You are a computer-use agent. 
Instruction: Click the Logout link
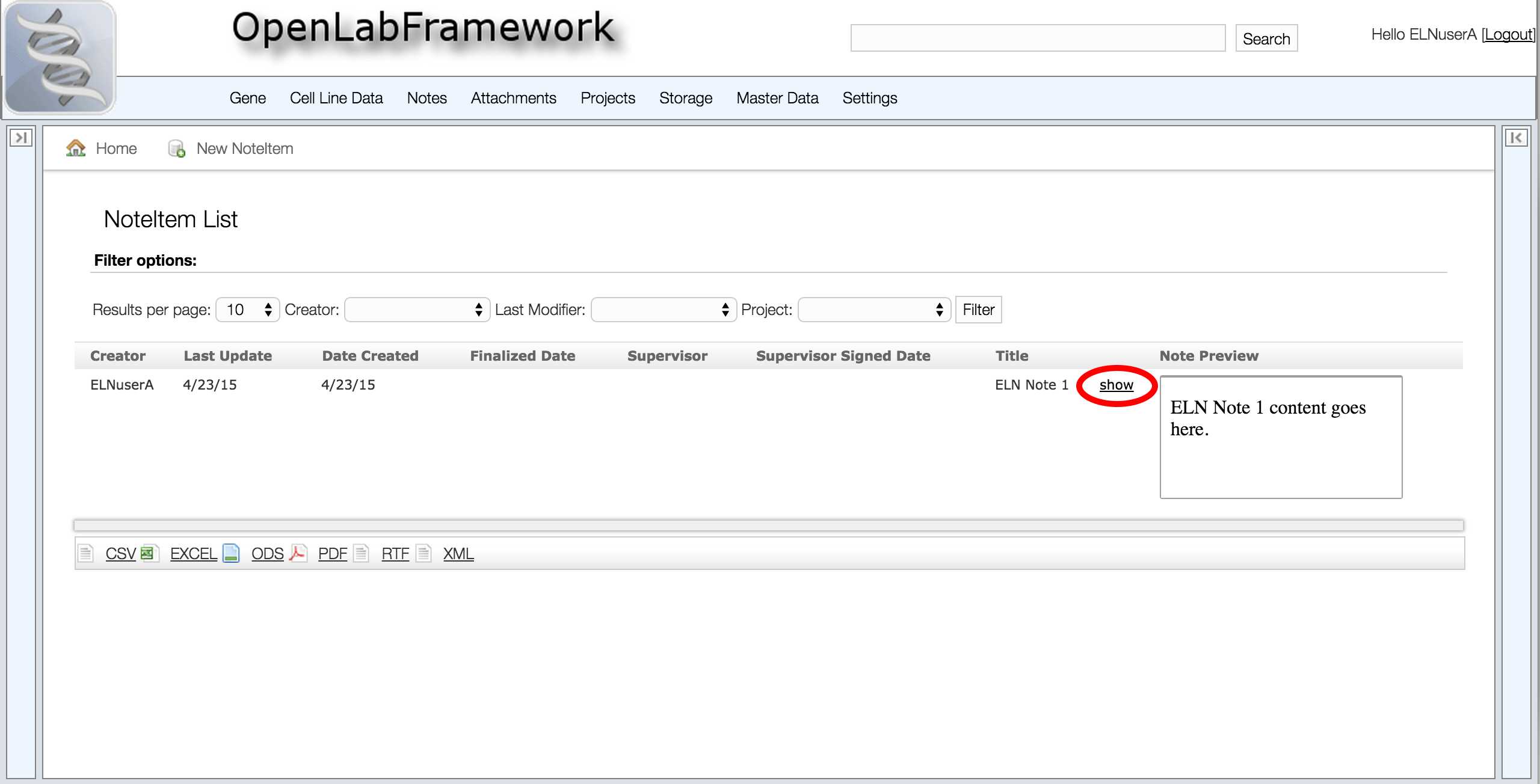tap(1508, 35)
